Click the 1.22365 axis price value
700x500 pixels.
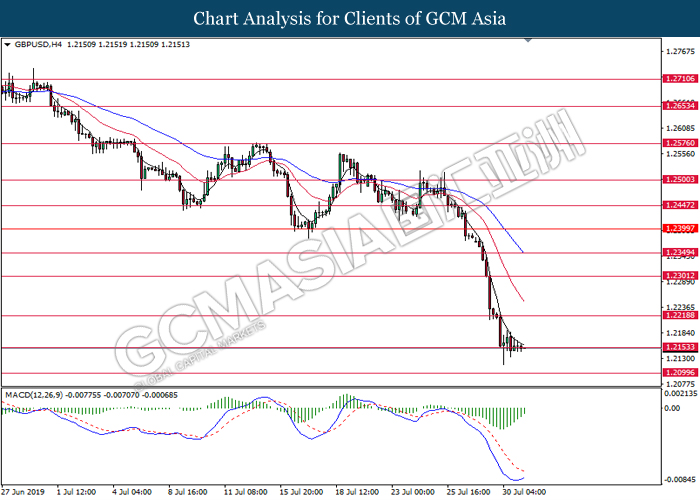click(680, 307)
